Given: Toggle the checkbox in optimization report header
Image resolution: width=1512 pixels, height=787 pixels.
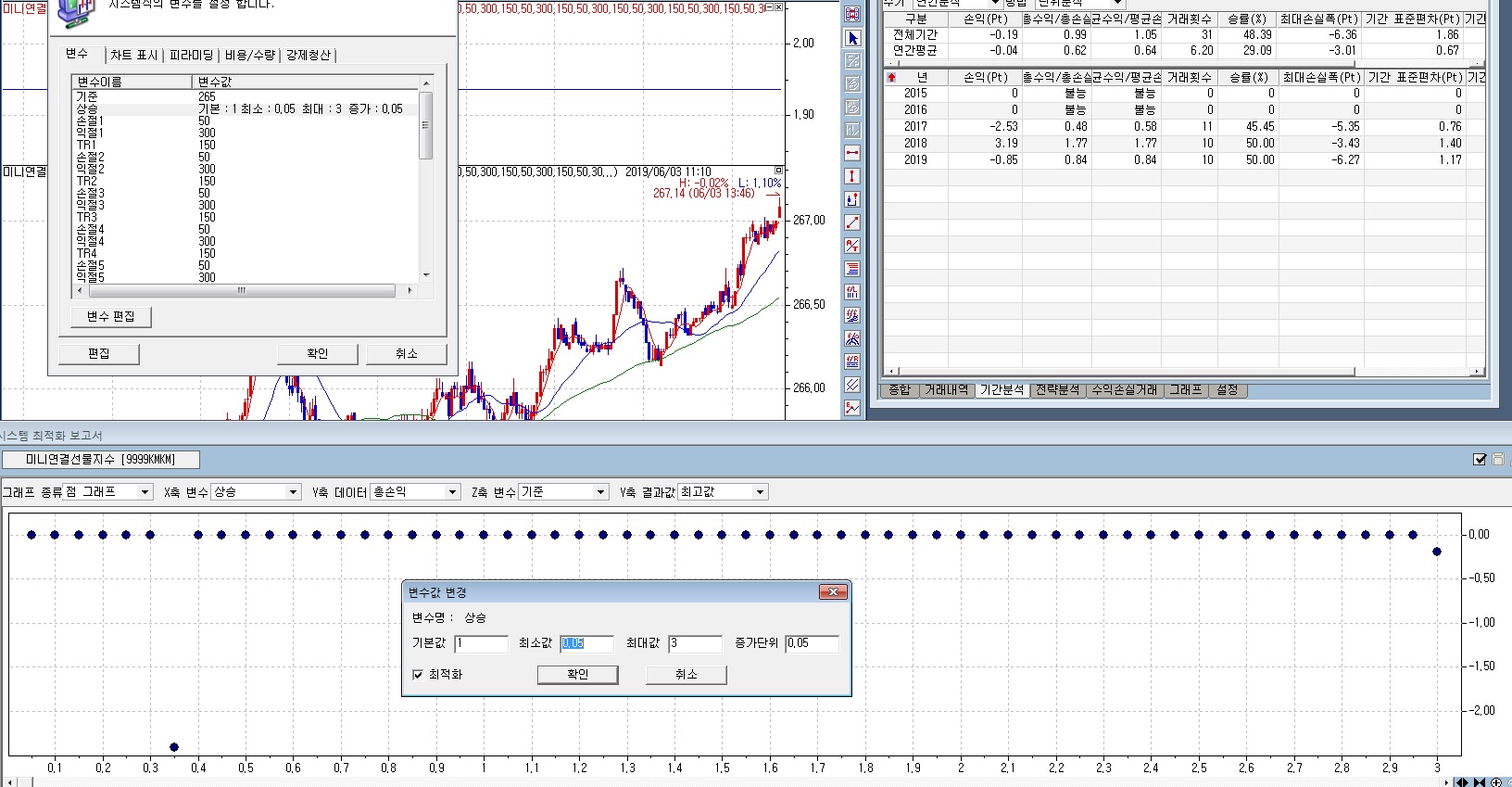Looking at the screenshot, I should (1480, 459).
